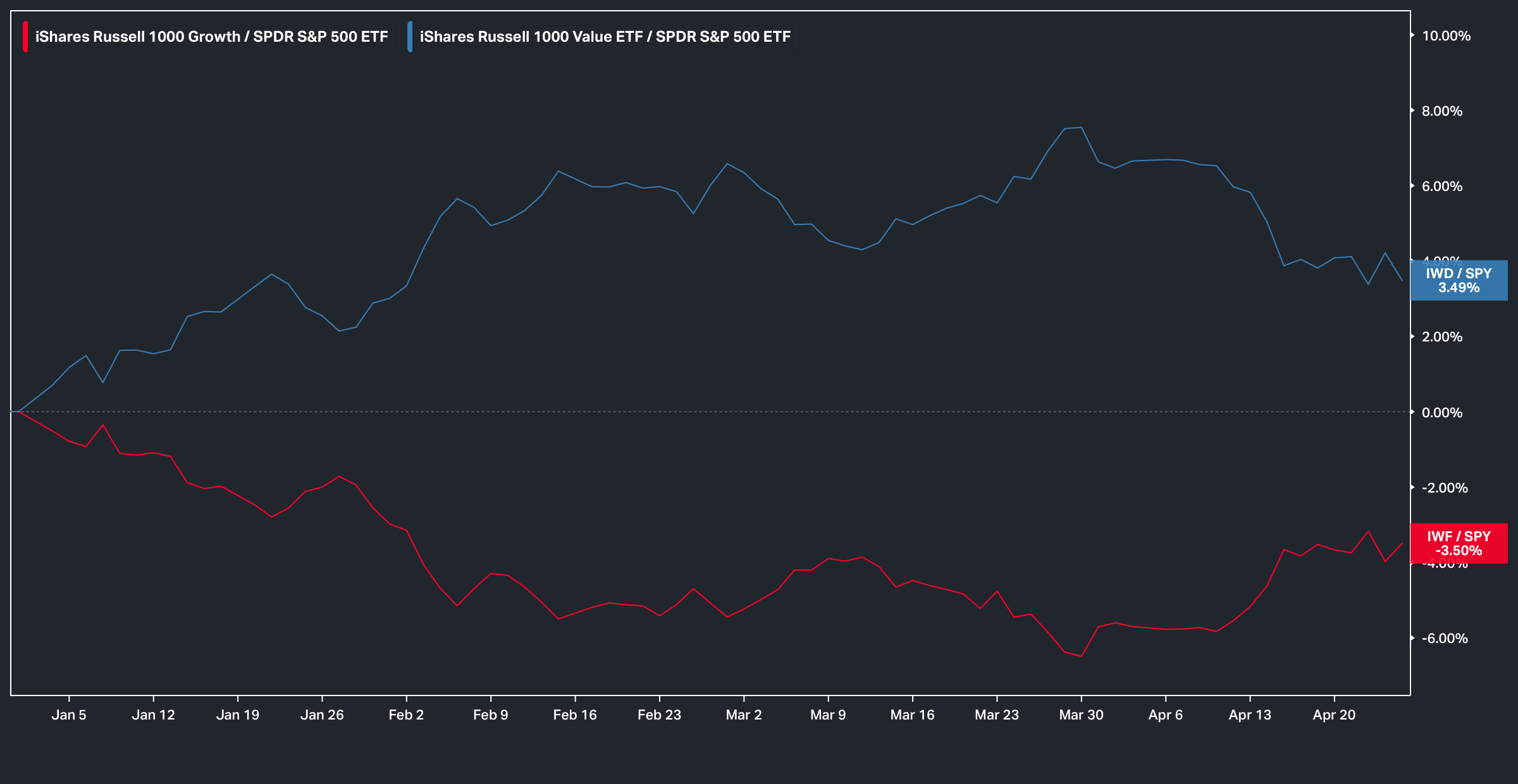This screenshot has height=784, width=1518.
Task: Click the blue line peak near Mar 30
Action: [x=1081, y=128]
